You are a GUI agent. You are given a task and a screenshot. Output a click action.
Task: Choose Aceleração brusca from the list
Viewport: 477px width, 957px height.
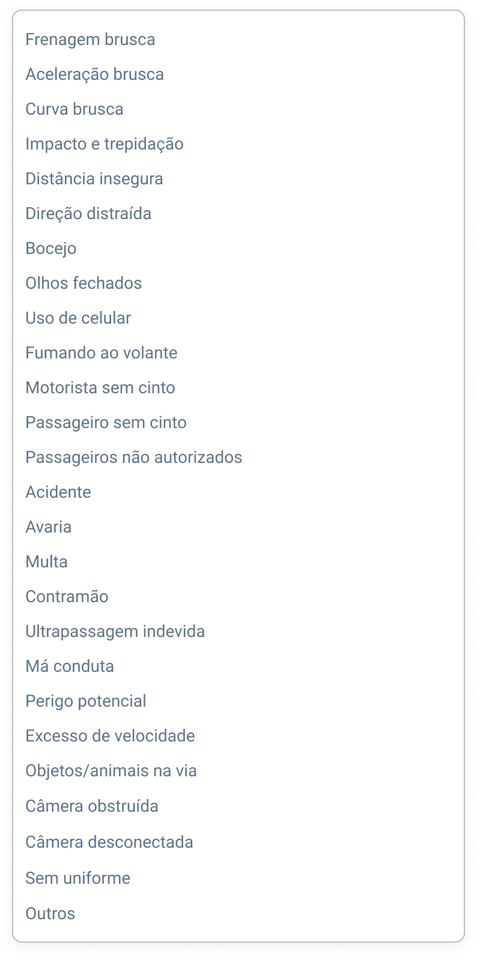pyautogui.click(x=238, y=74)
